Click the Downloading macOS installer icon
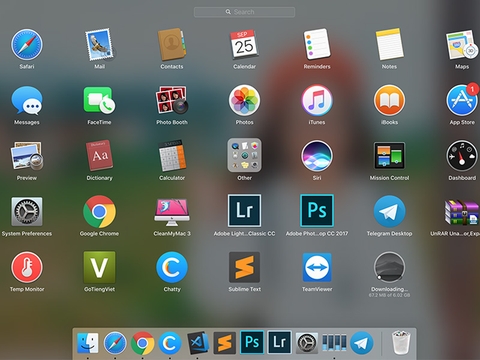The image size is (480, 360). [x=389, y=267]
